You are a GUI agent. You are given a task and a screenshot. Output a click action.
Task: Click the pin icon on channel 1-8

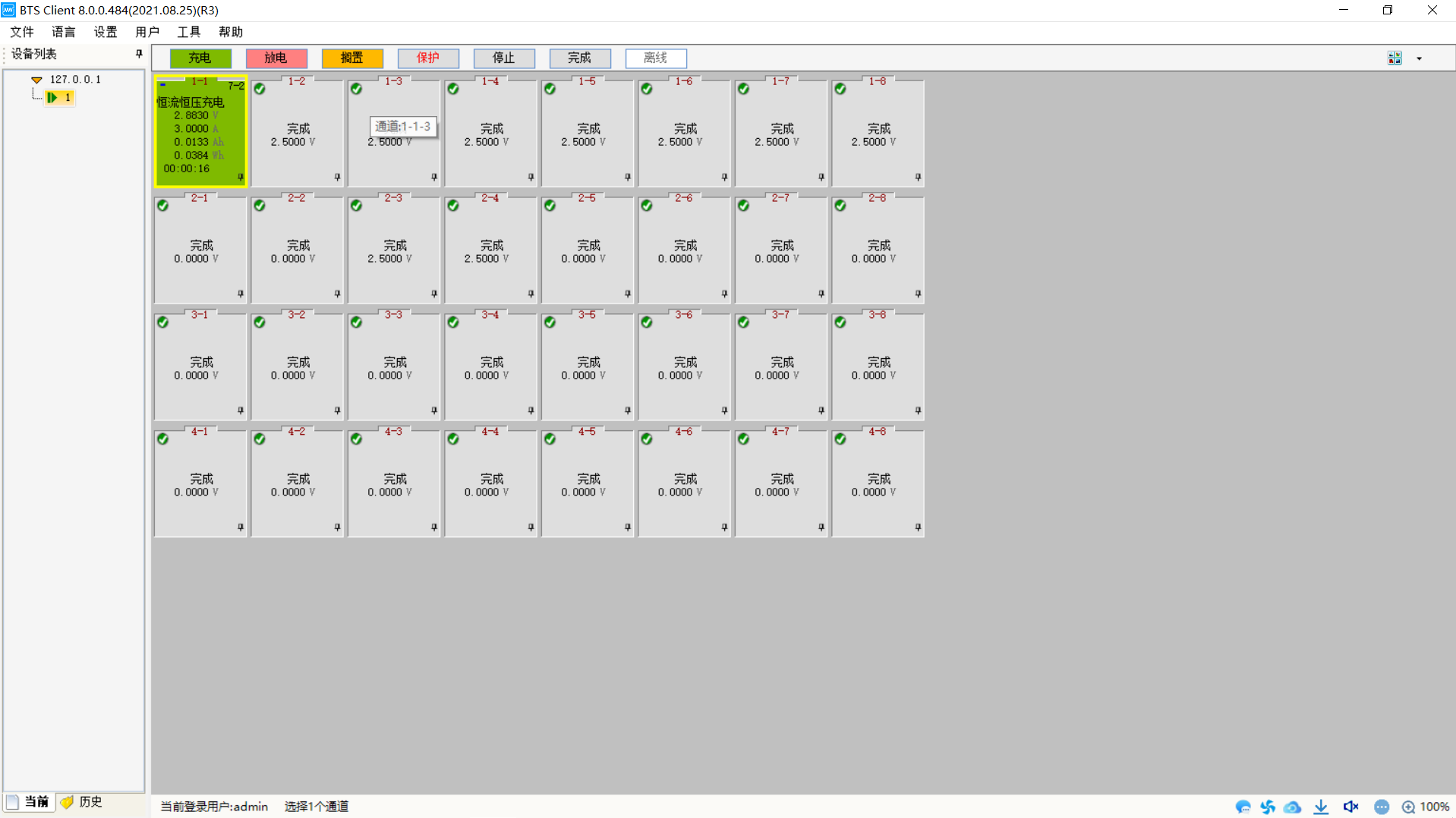(919, 177)
